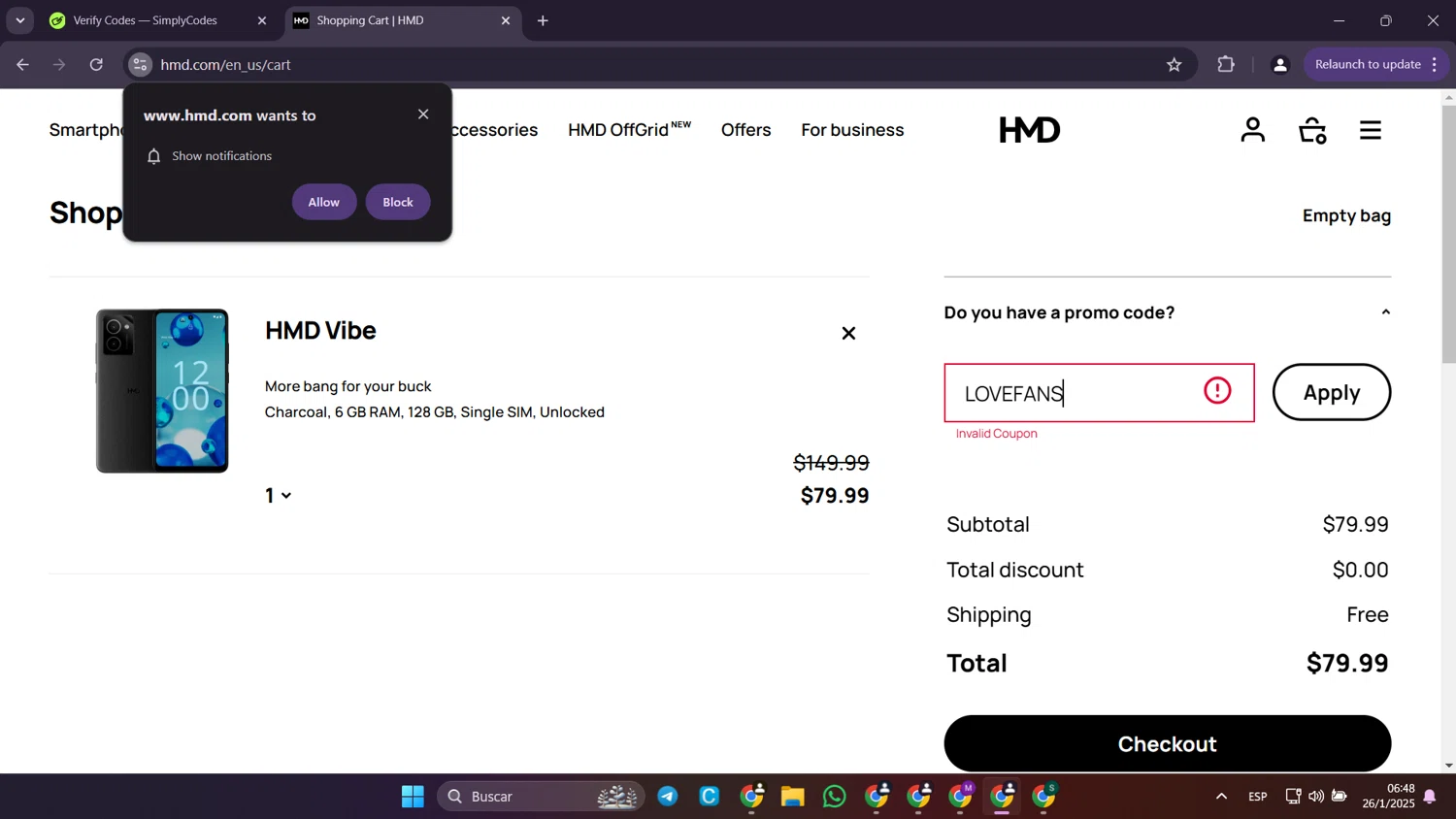Click the invalid coupon warning icon
1456x819 pixels.
tap(1217, 391)
